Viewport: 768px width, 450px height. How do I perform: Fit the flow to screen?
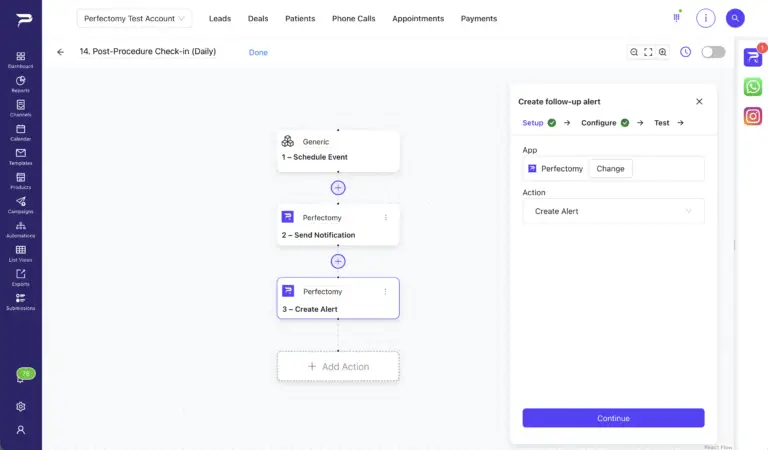click(x=648, y=52)
